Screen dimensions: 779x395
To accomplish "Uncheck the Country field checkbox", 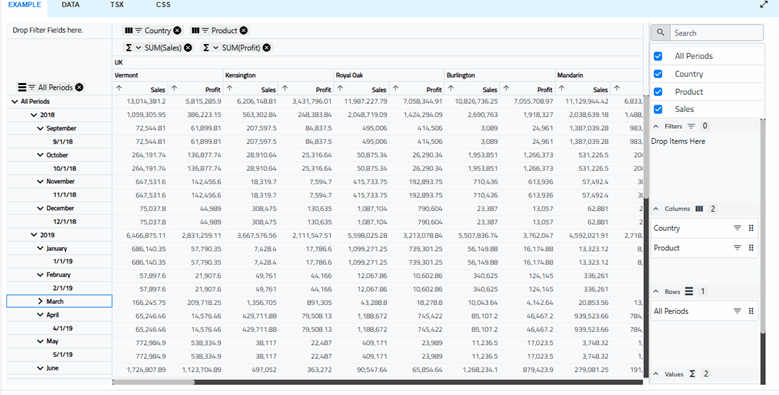I will pyautogui.click(x=658, y=74).
